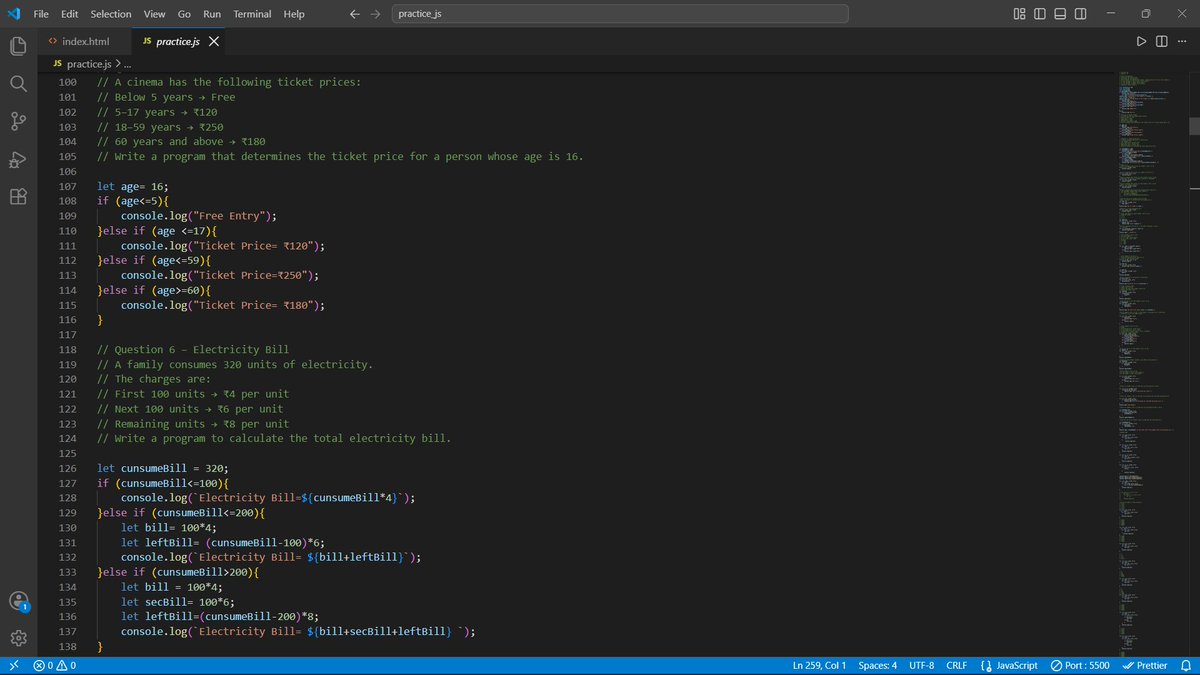
Task: Click the VS Code logo icon
Action: pyautogui.click(x=13, y=14)
